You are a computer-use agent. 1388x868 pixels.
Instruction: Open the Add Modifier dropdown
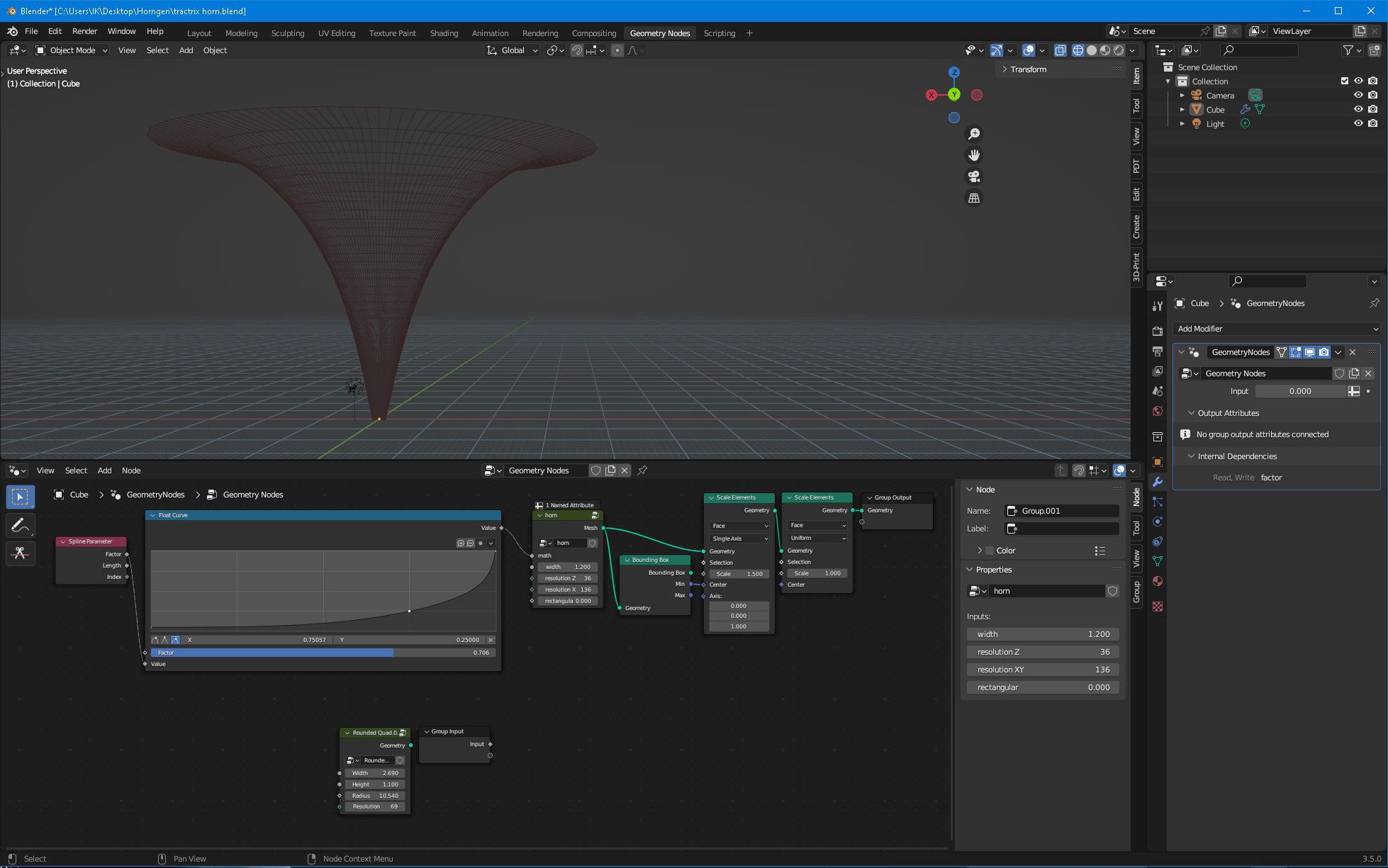coord(1276,329)
